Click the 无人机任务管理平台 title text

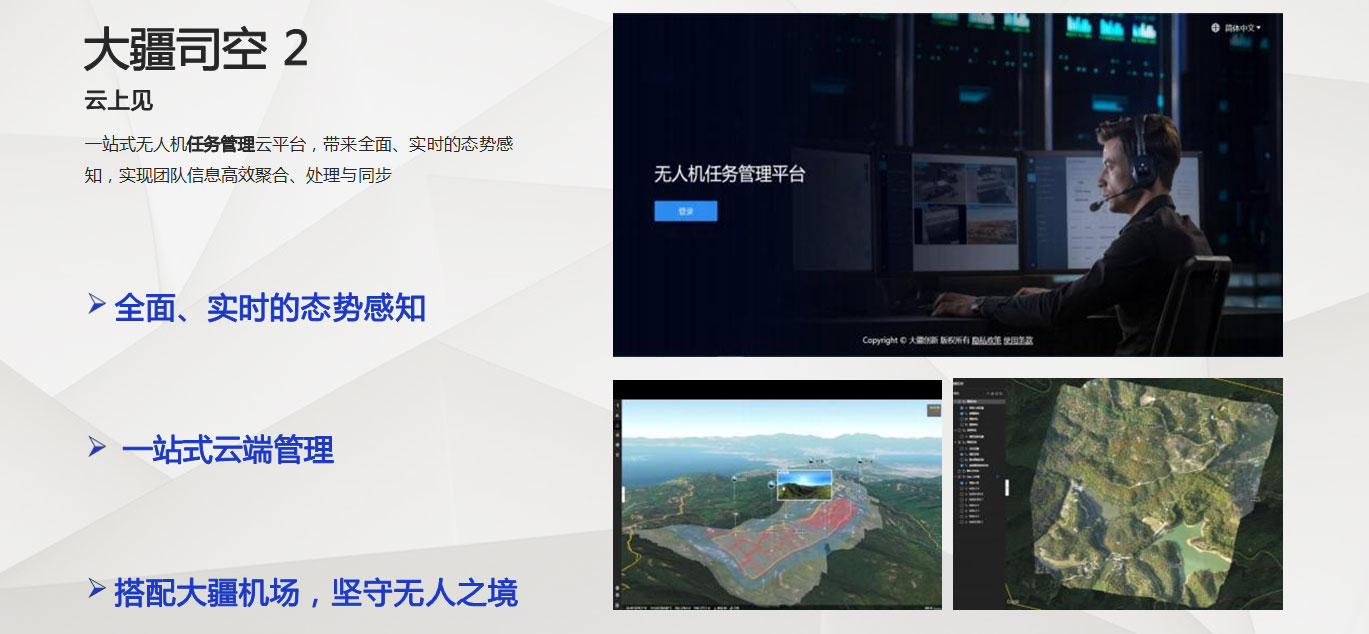coord(729,174)
